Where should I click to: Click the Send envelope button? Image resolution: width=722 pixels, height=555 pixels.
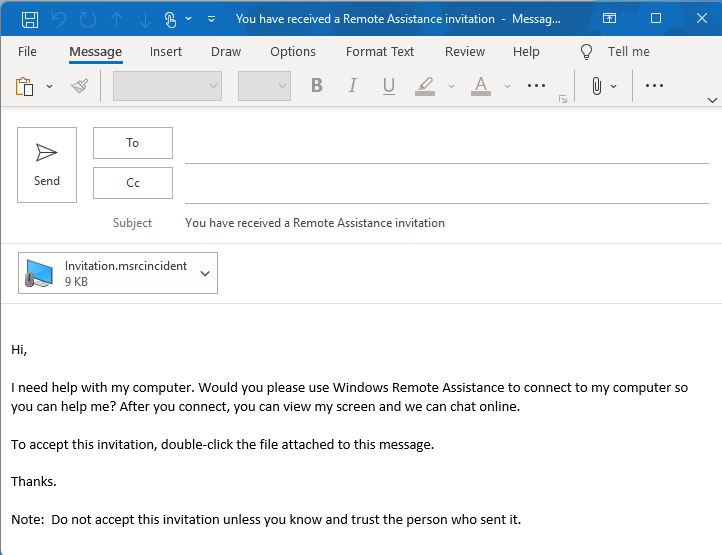47,165
